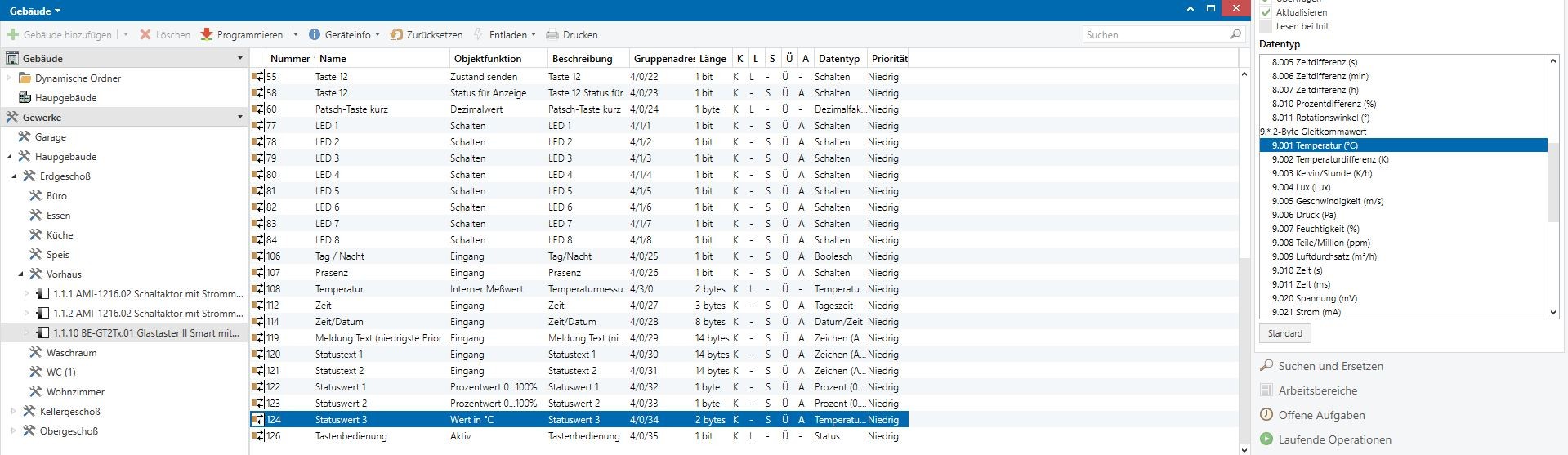1568x455 pixels.
Task: Select the Wohnzimmer tree item
Action: 75,392
